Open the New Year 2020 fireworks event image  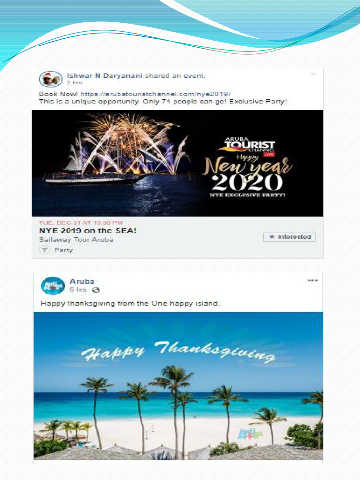[x=177, y=163]
